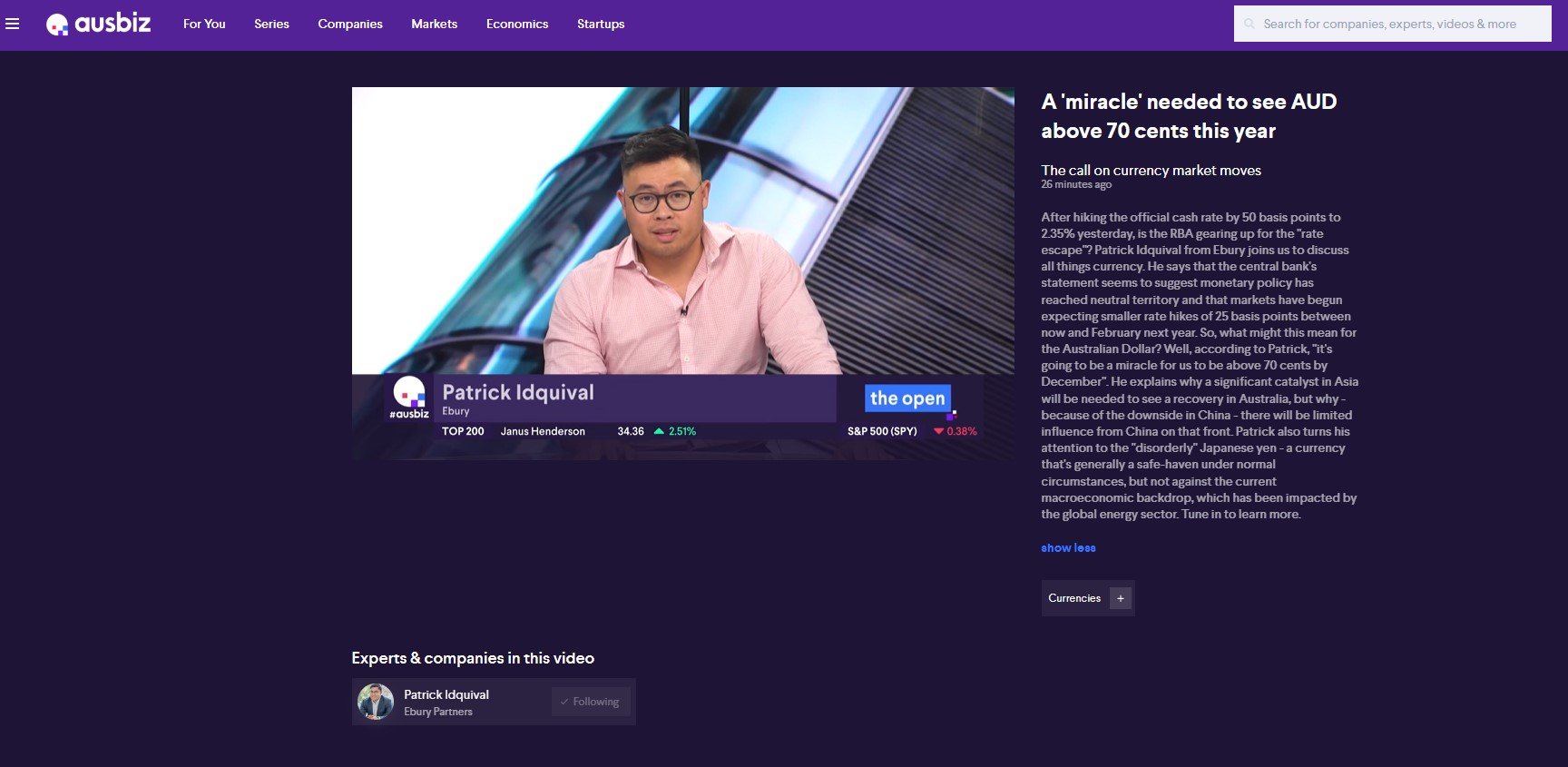This screenshot has height=767, width=1568.
Task: Click the 'miracle' needed AUD headline
Action: 1189,116
